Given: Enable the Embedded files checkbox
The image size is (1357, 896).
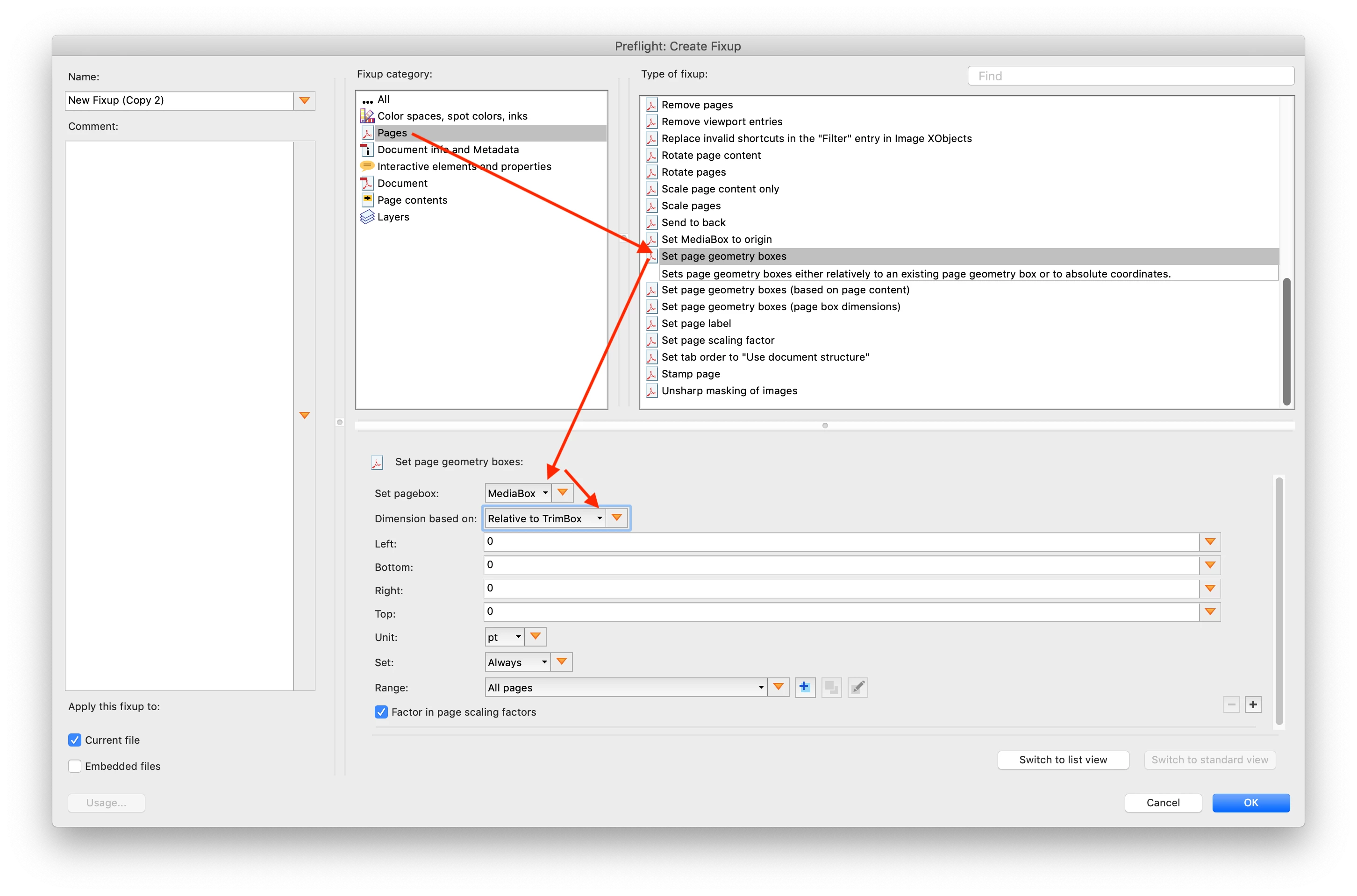Looking at the screenshot, I should click(x=75, y=766).
